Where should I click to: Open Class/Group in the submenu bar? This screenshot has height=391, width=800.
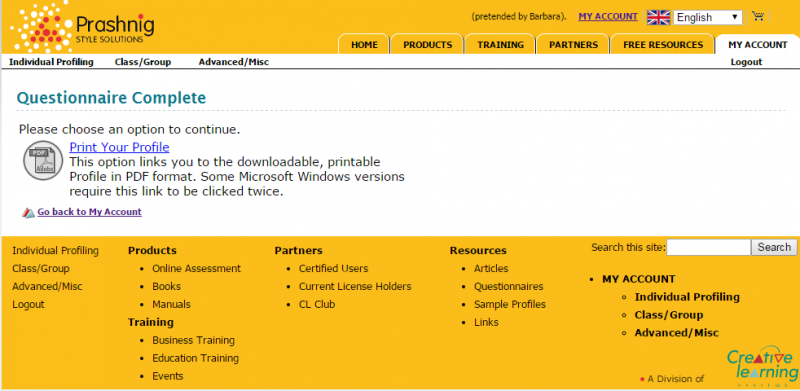tap(143, 62)
